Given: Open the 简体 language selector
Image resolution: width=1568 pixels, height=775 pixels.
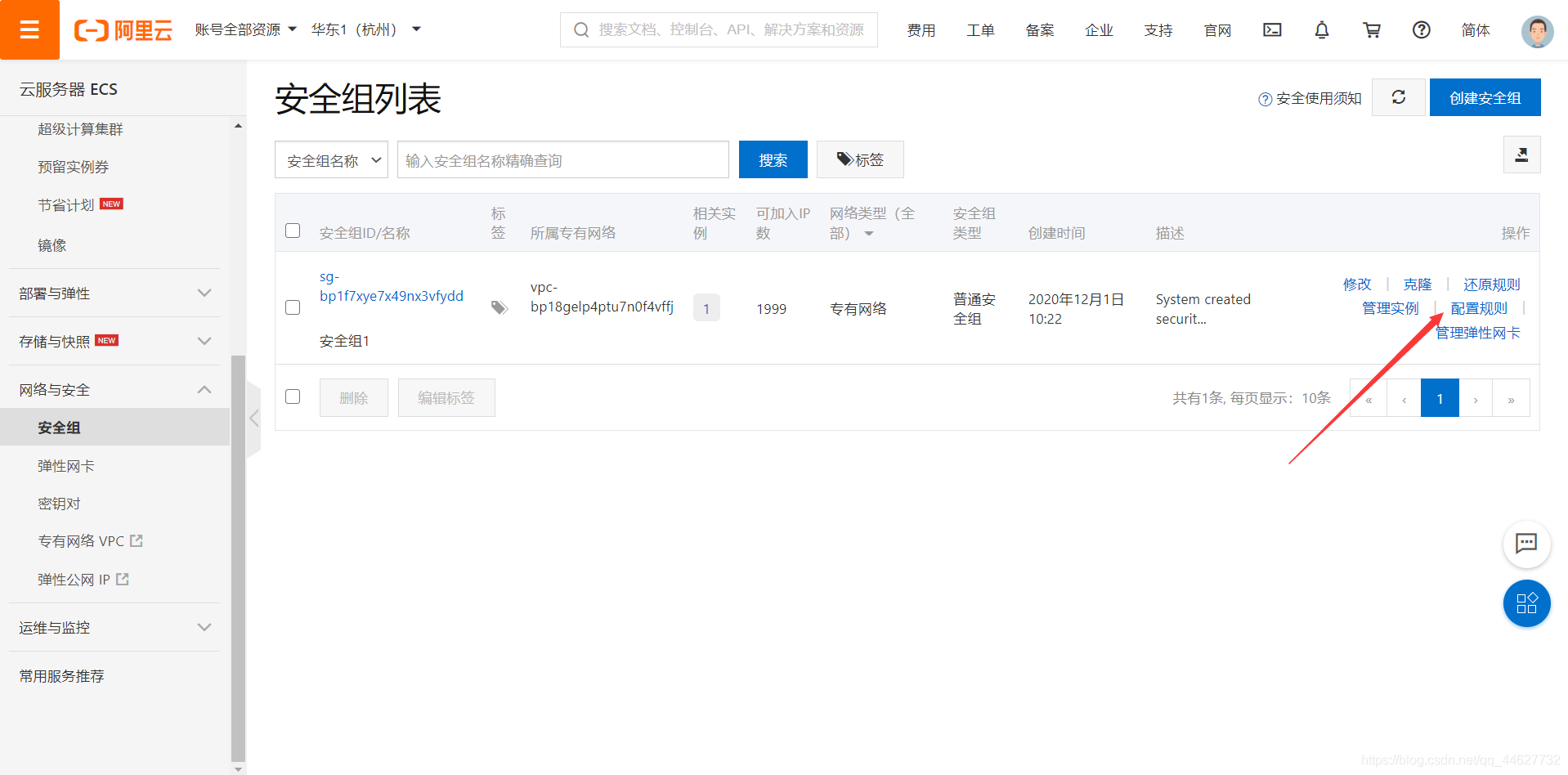Looking at the screenshot, I should [x=1476, y=30].
